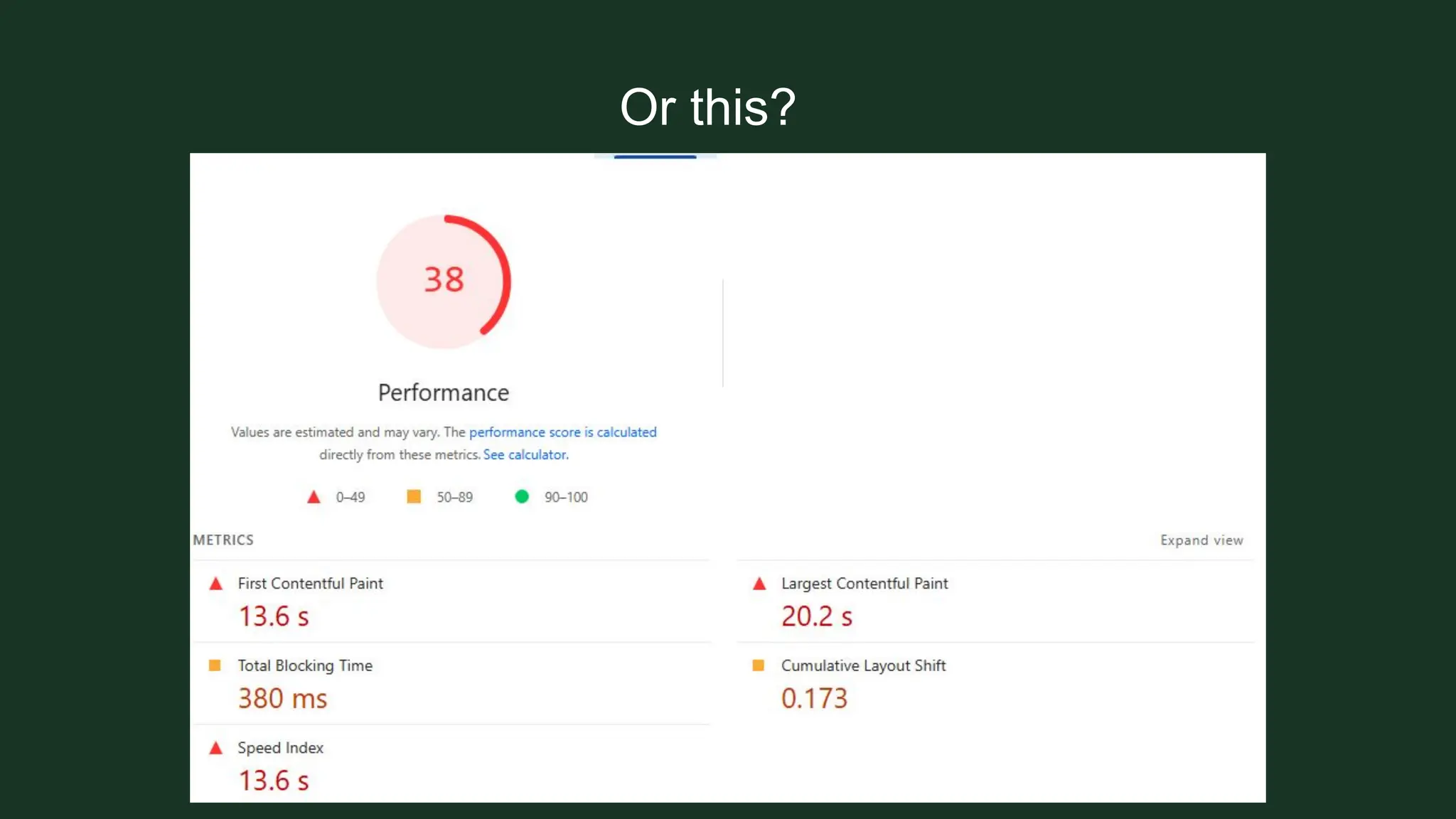Click the performance score gauge showing 38
1456x819 pixels.
pos(444,280)
